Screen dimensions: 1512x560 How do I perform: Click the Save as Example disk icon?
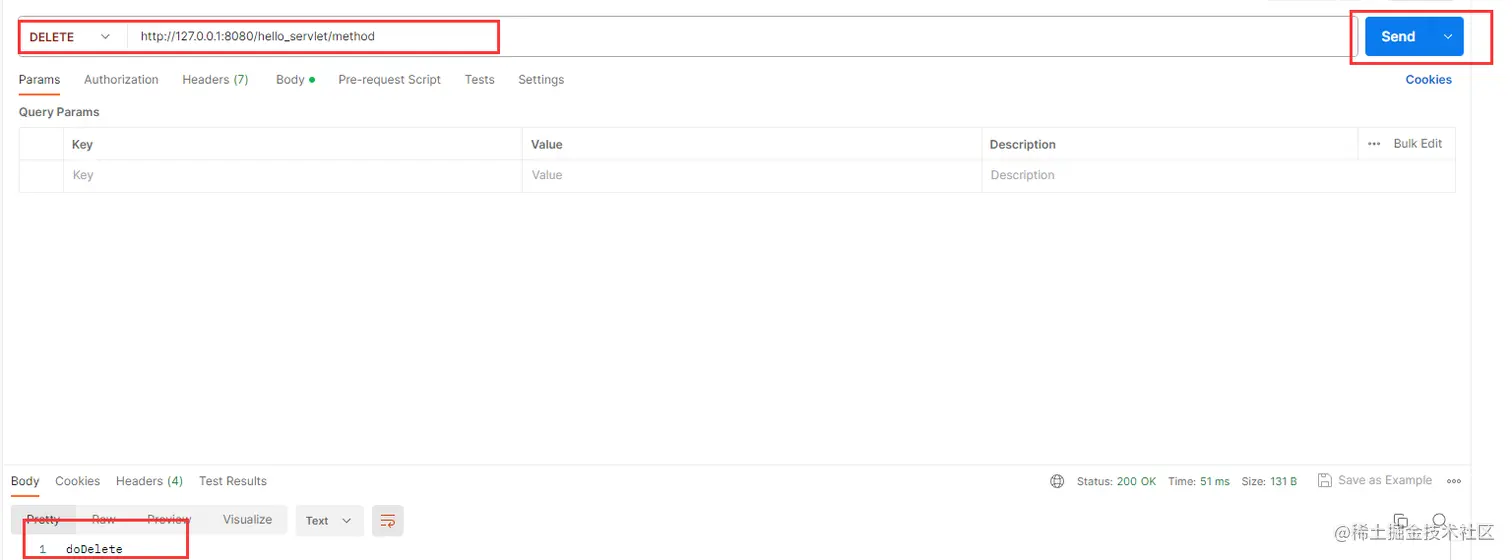point(1324,481)
